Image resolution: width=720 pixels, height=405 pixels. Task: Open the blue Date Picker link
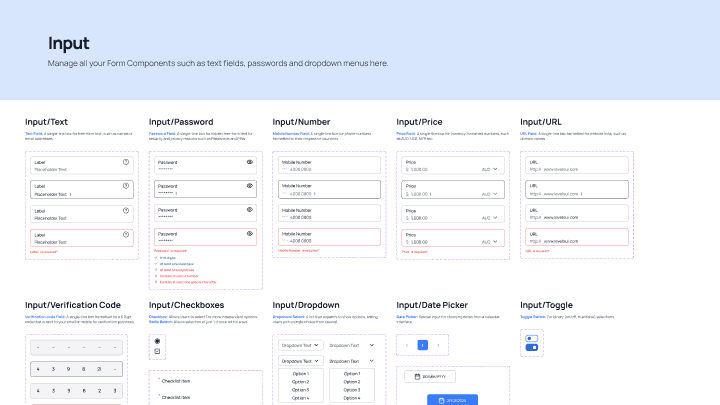point(407,317)
